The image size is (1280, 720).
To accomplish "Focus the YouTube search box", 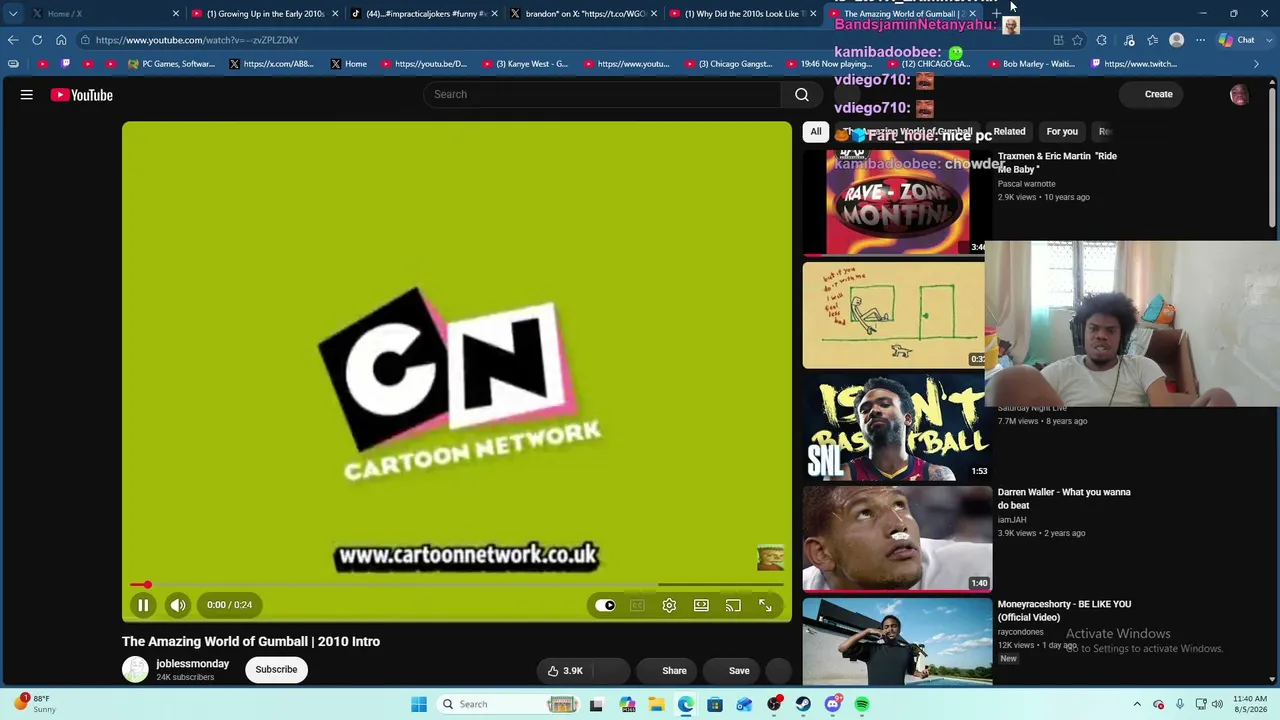I will 602,94.
